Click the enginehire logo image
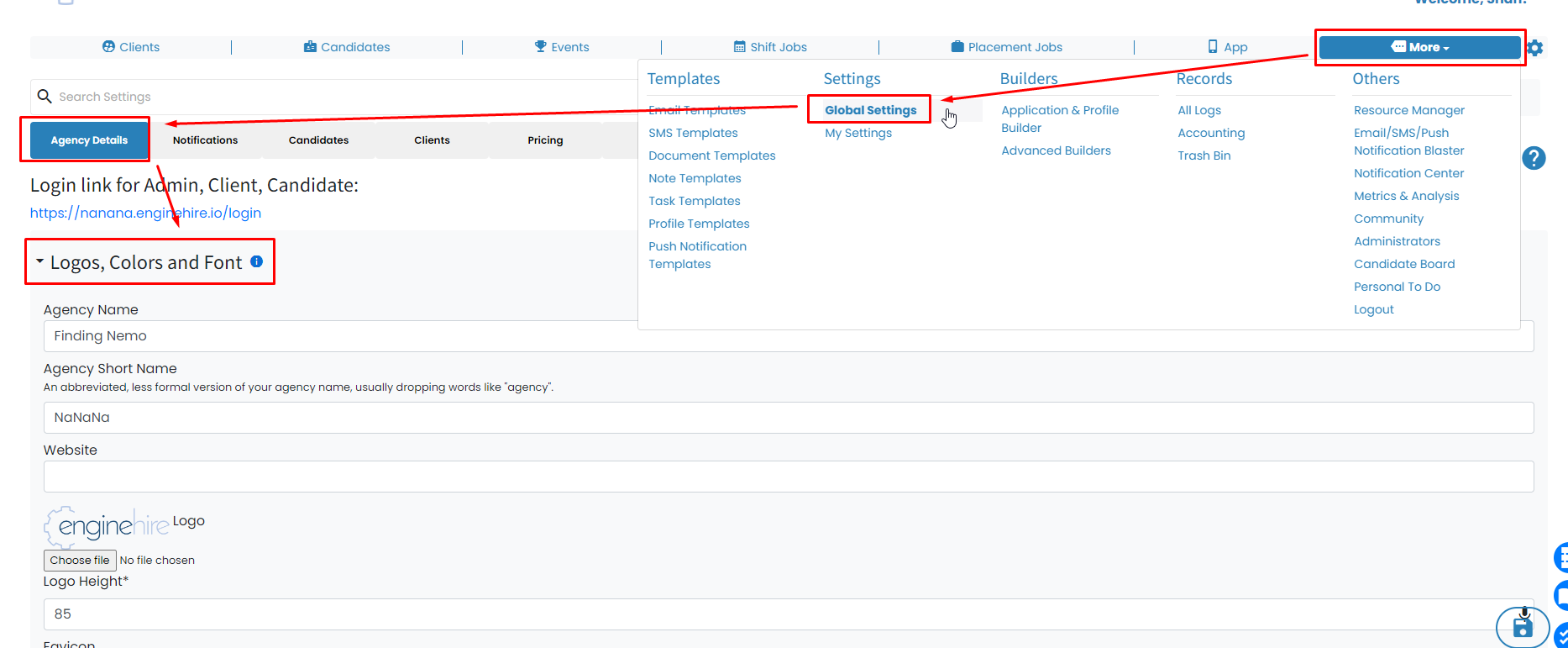 coord(107,526)
